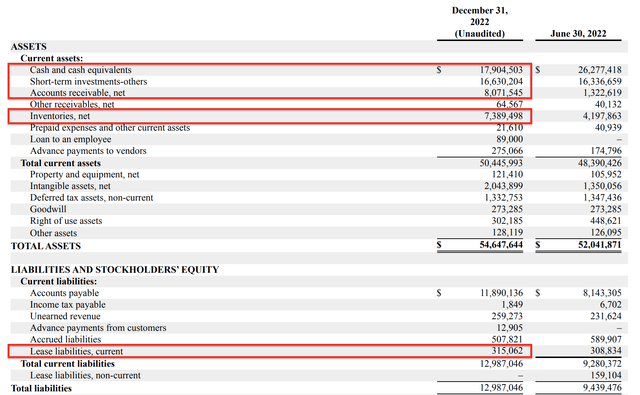
Task: Click 'Other receivables, net' label
Action: click(72, 104)
